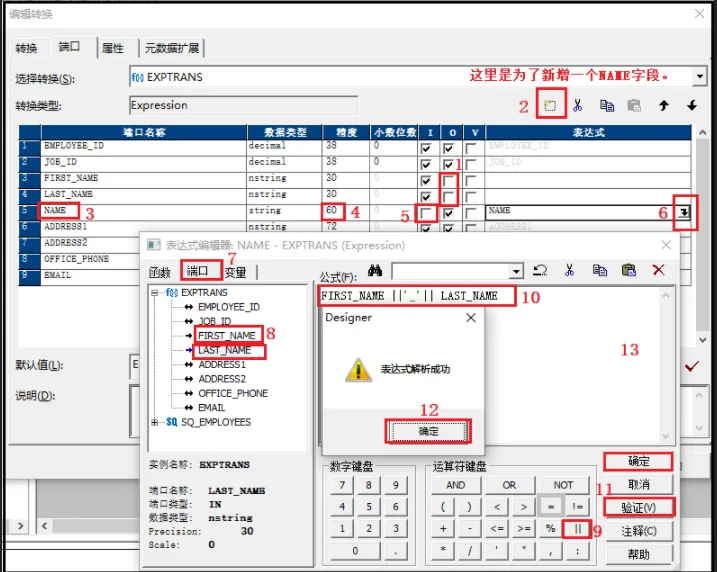Viewport: 717px width, 572px height.
Task: Switch to the 属性 tab
Action: click(x=113, y=48)
